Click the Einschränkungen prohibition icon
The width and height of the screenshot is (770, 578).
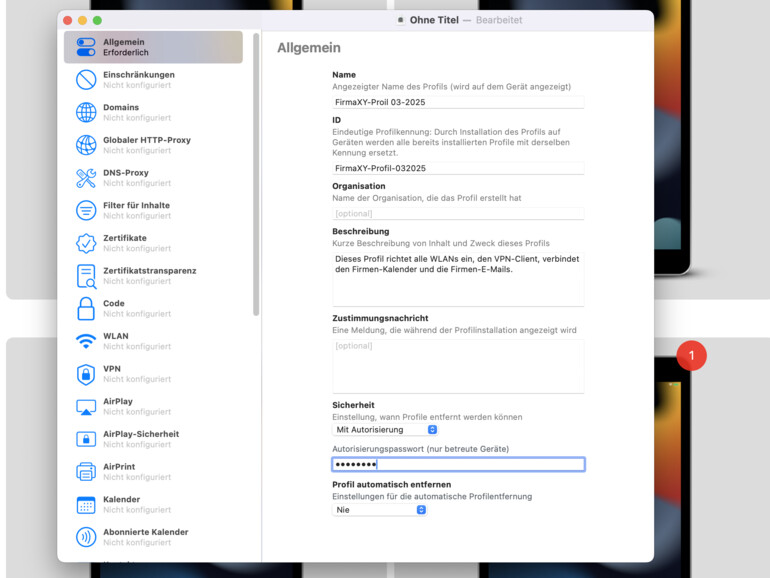86,80
